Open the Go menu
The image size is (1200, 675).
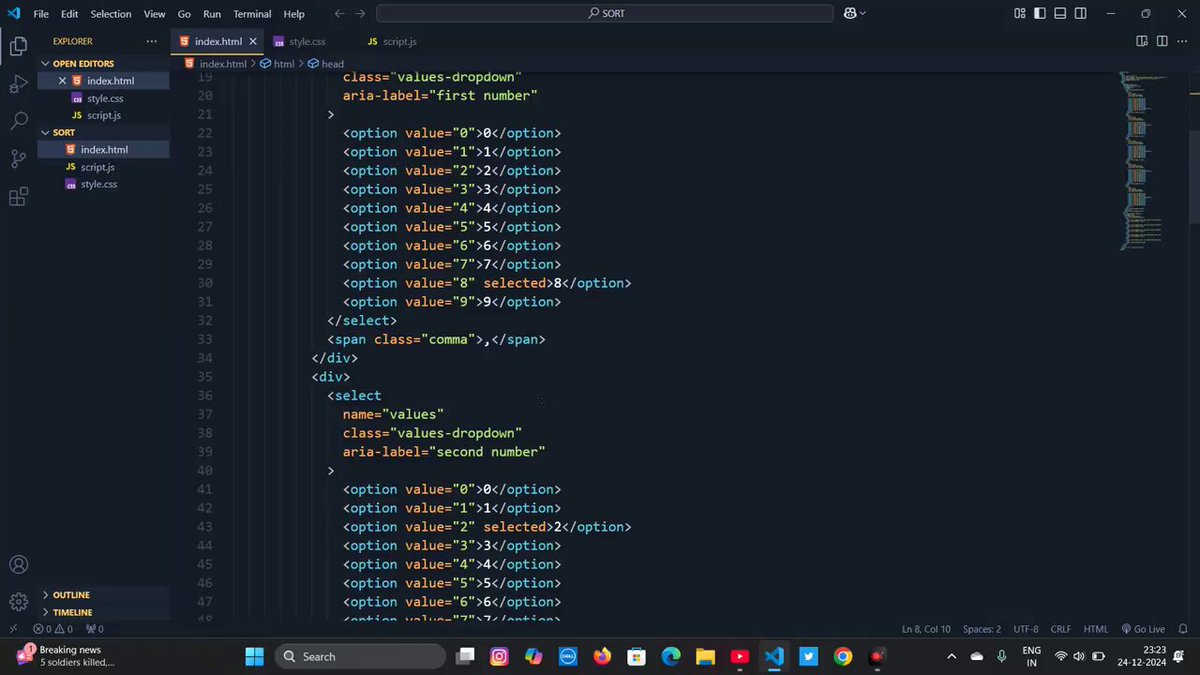tap(184, 14)
